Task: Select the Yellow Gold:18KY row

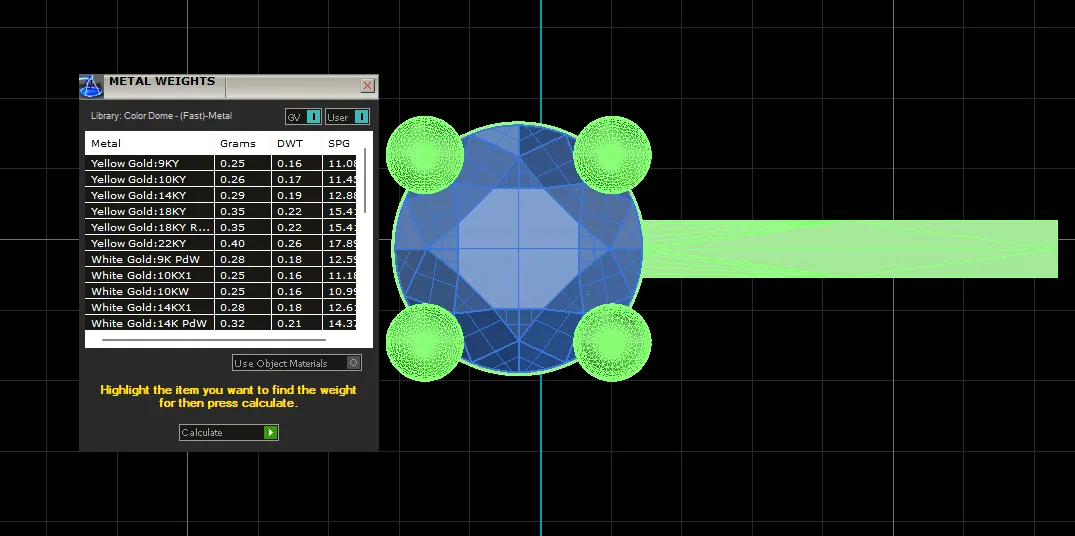Action: 221,211
